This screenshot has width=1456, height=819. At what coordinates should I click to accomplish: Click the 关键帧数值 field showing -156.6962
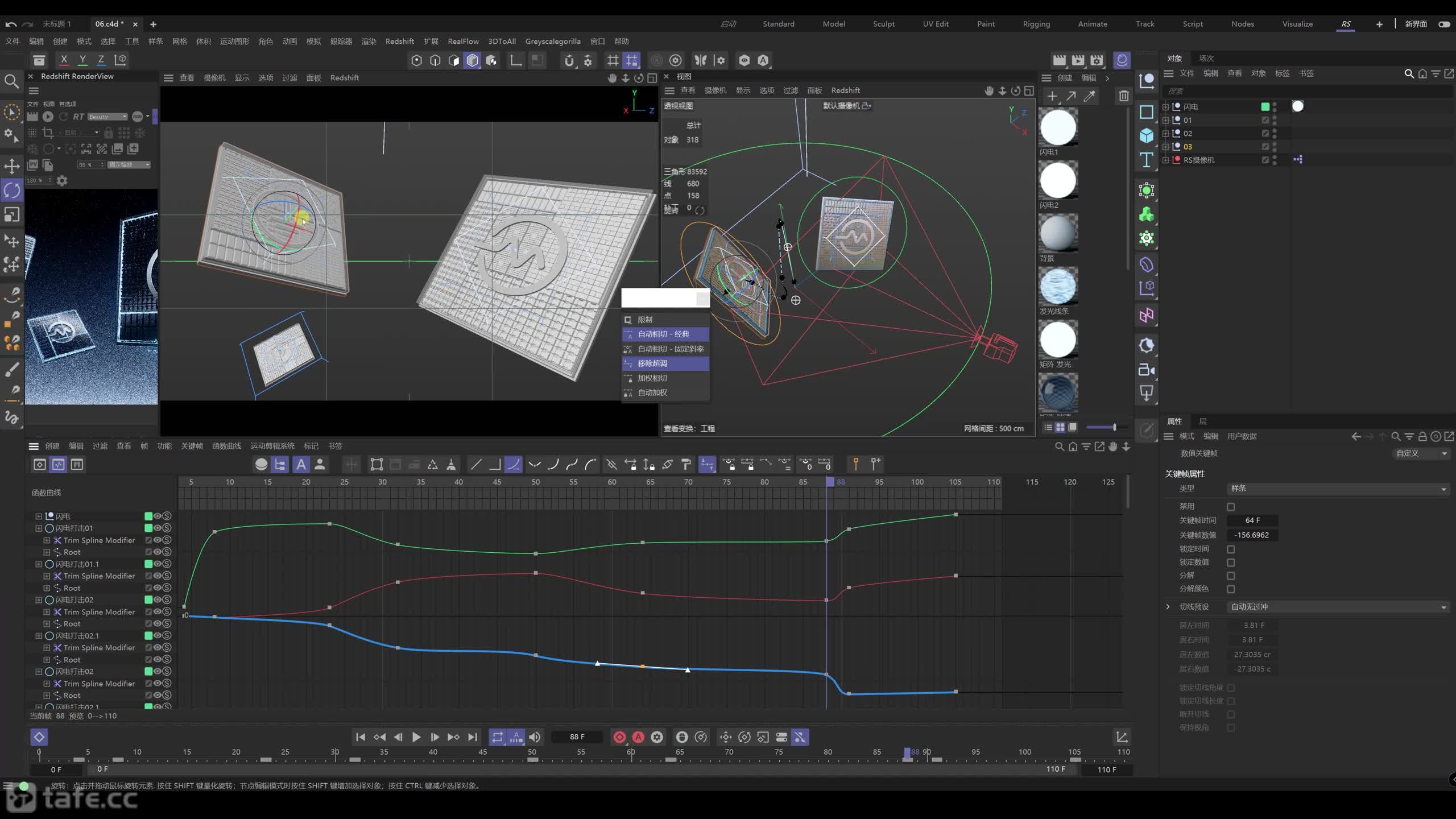(1252, 535)
